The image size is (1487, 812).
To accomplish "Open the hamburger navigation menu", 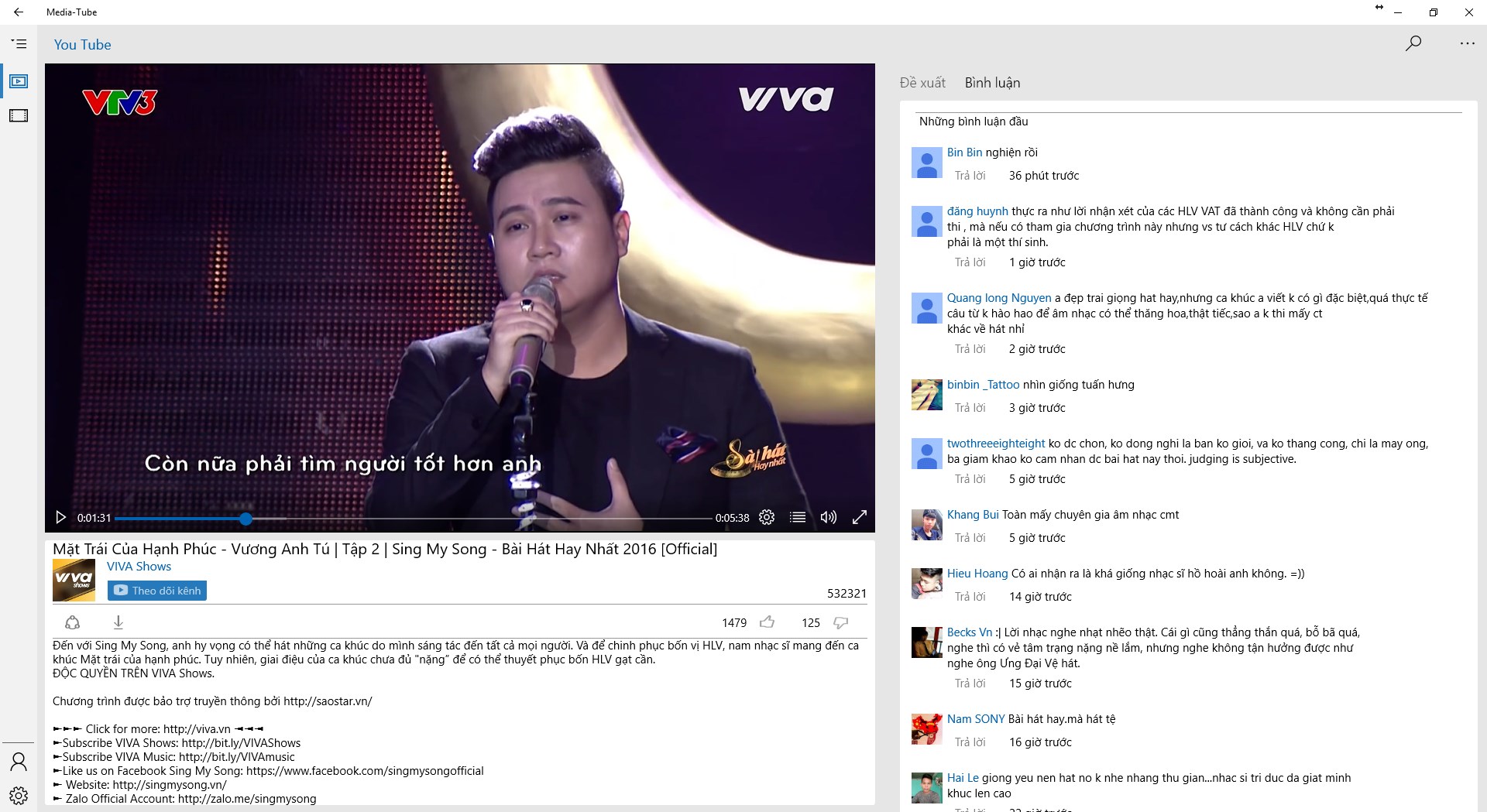I will click(19, 44).
